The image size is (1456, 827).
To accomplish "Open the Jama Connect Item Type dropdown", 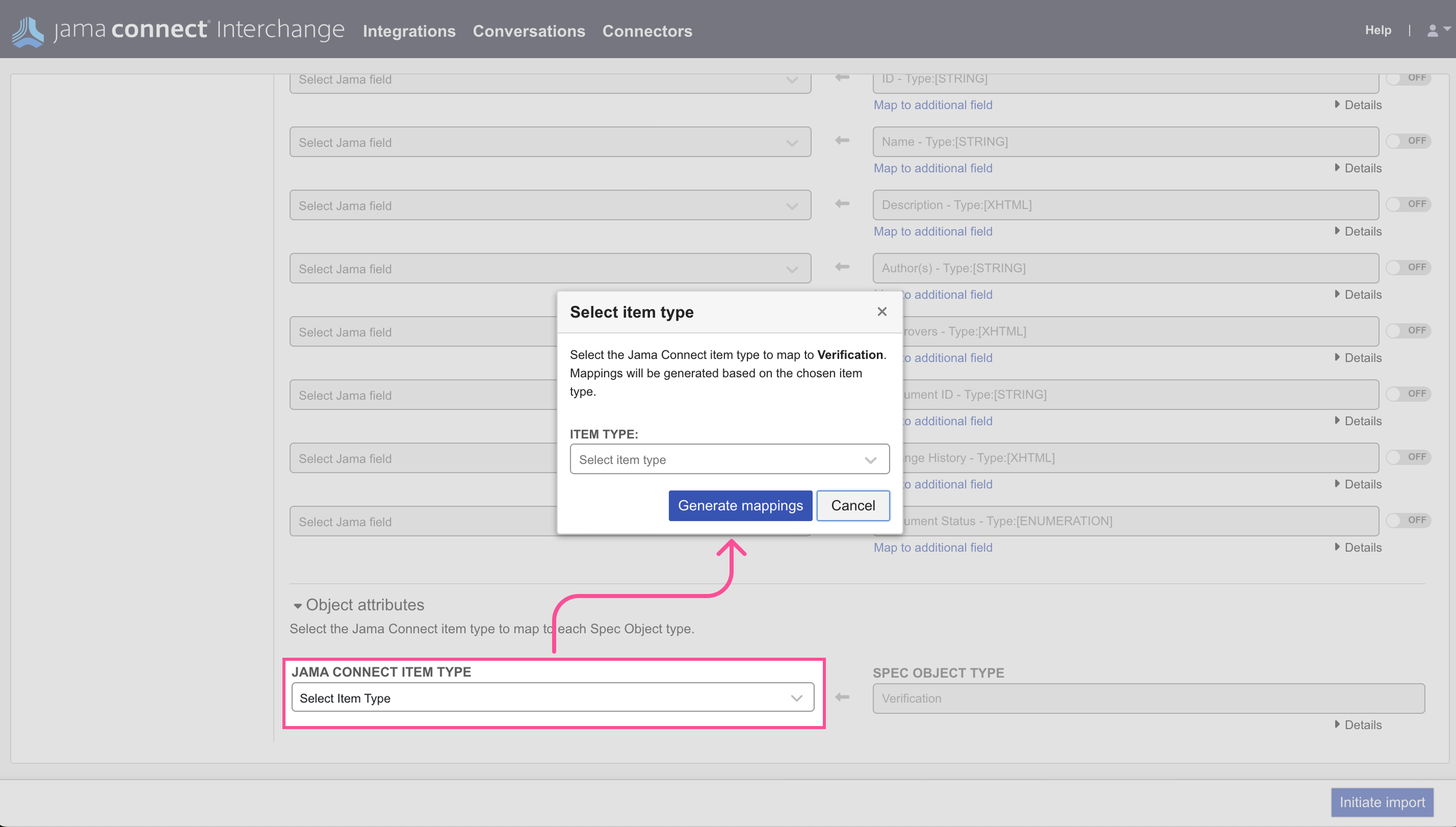I will (x=553, y=697).
